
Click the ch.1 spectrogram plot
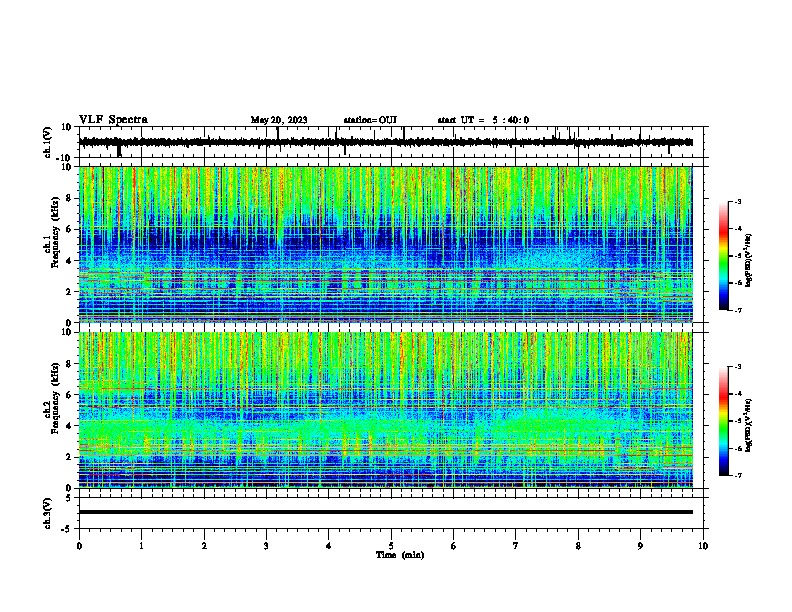[385, 244]
